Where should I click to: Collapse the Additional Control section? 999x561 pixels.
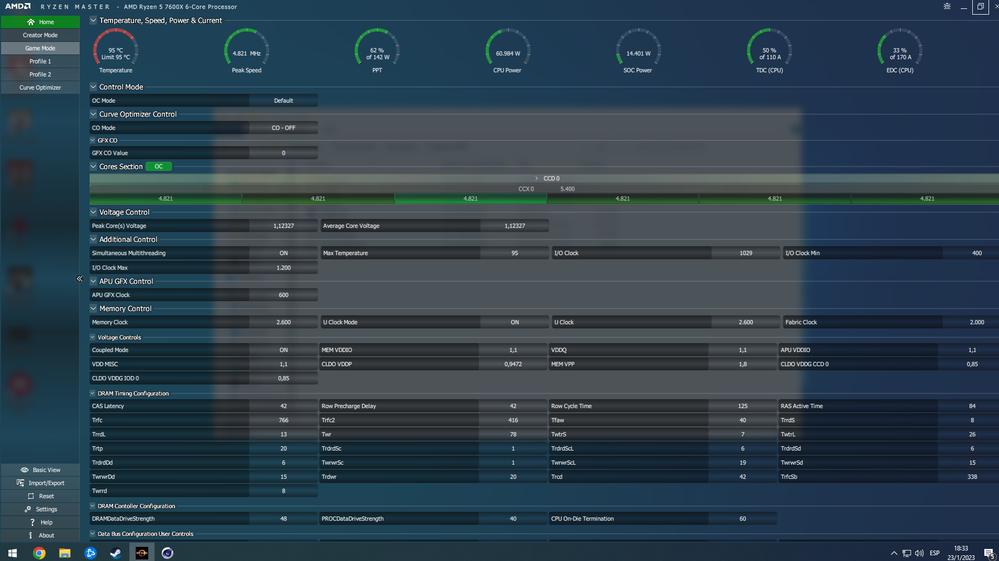point(93,239)
